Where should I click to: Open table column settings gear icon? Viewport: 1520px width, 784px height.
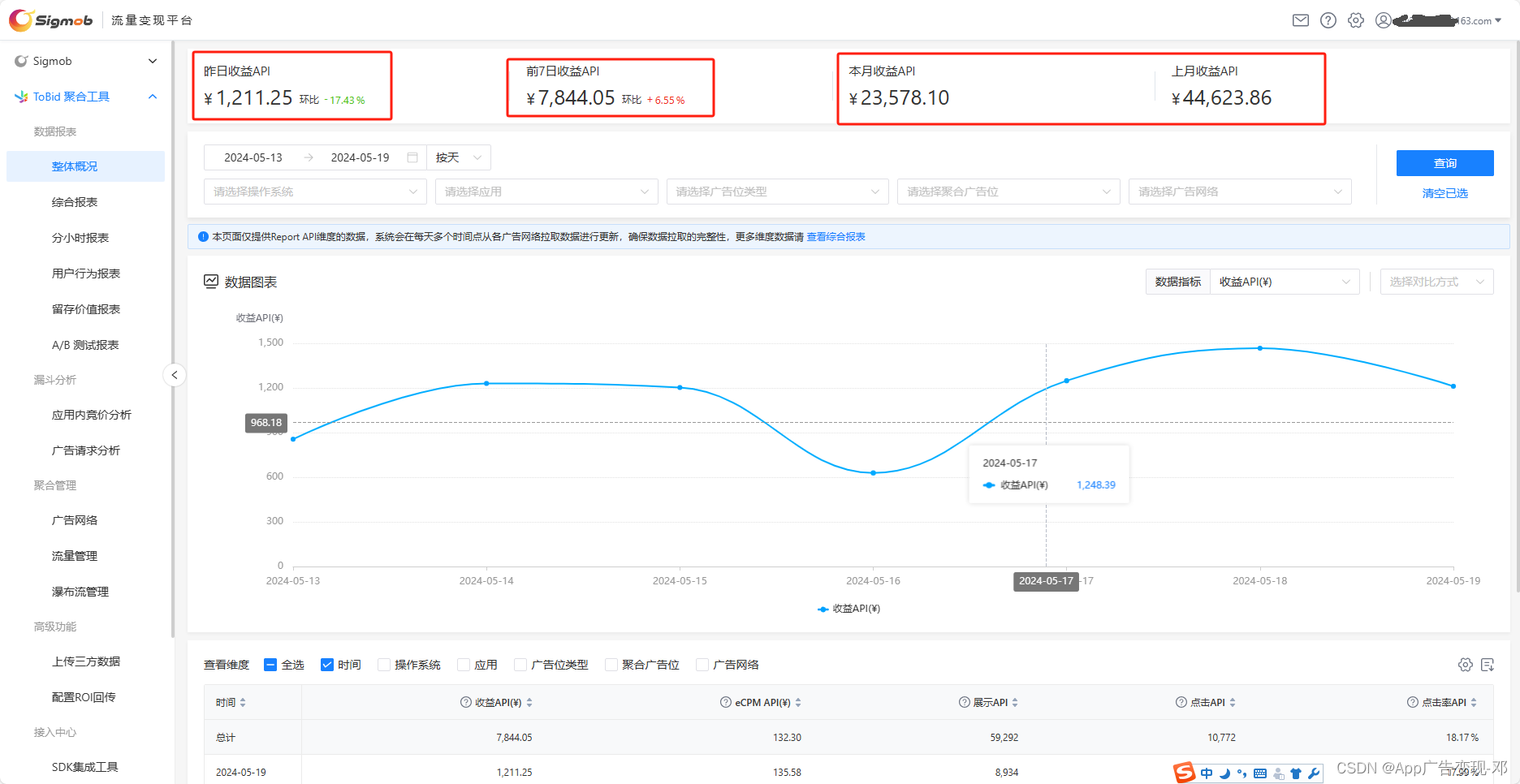[1466, 665]
